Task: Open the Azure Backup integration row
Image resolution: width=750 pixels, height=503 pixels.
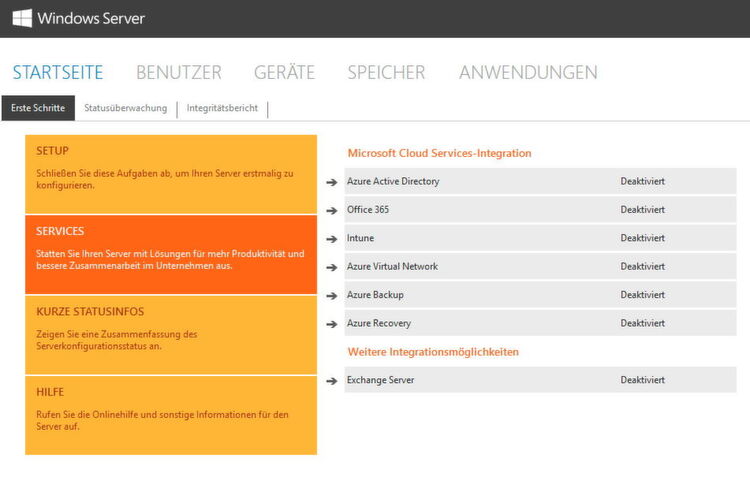Action: (540, 295)
